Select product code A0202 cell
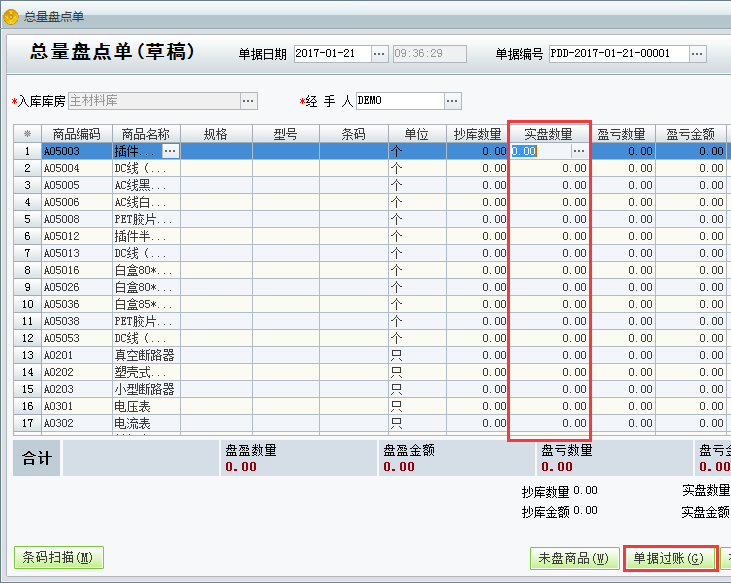 [77, 372]
